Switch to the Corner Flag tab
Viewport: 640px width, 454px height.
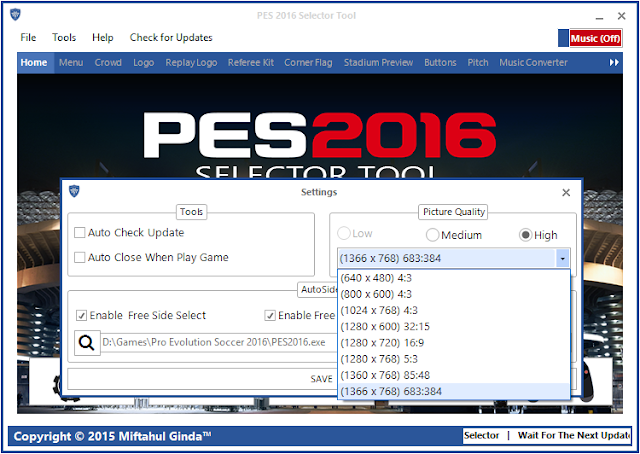pyautogui.click(x=308, y=62)
